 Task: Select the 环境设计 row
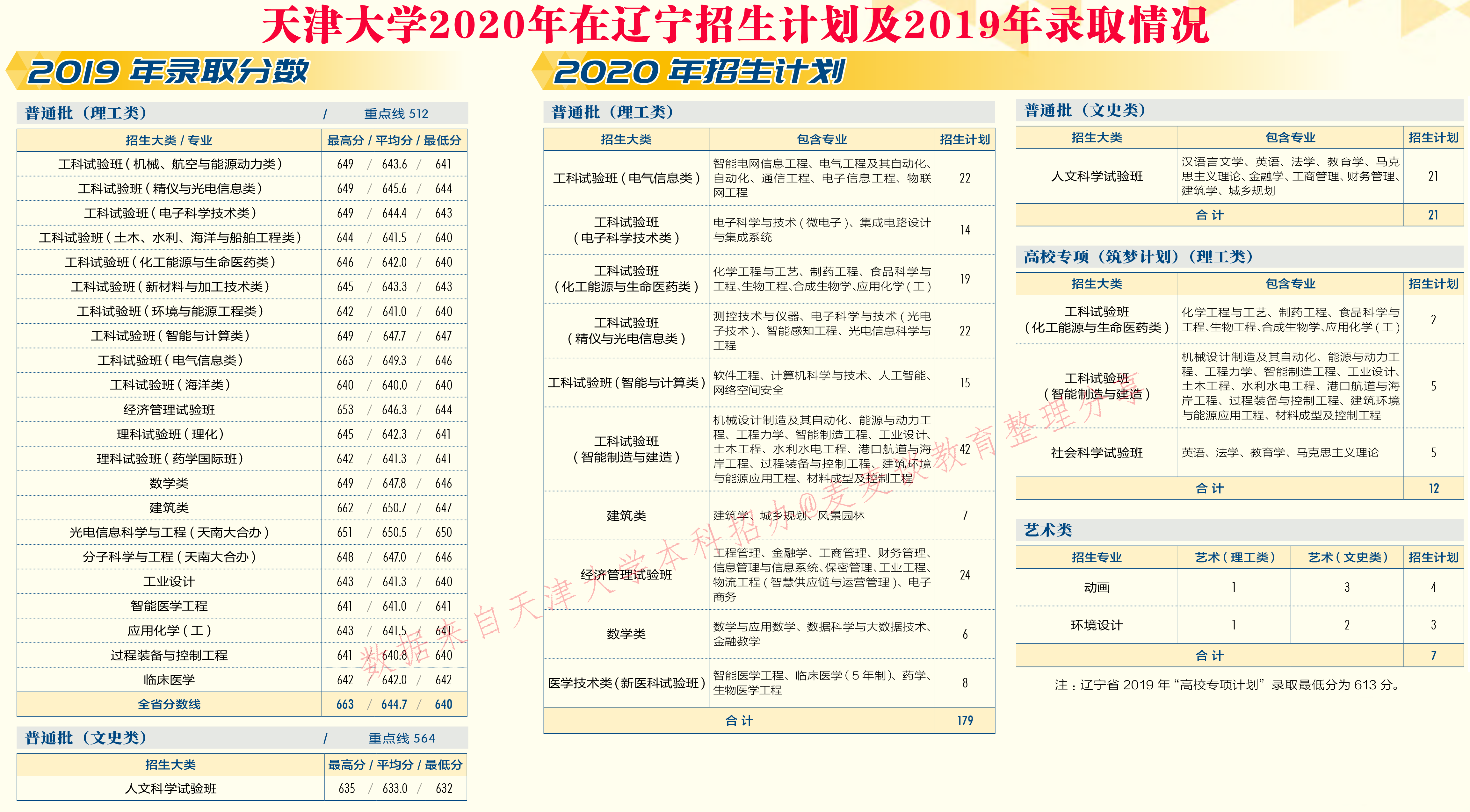(x=1096, y=625)
